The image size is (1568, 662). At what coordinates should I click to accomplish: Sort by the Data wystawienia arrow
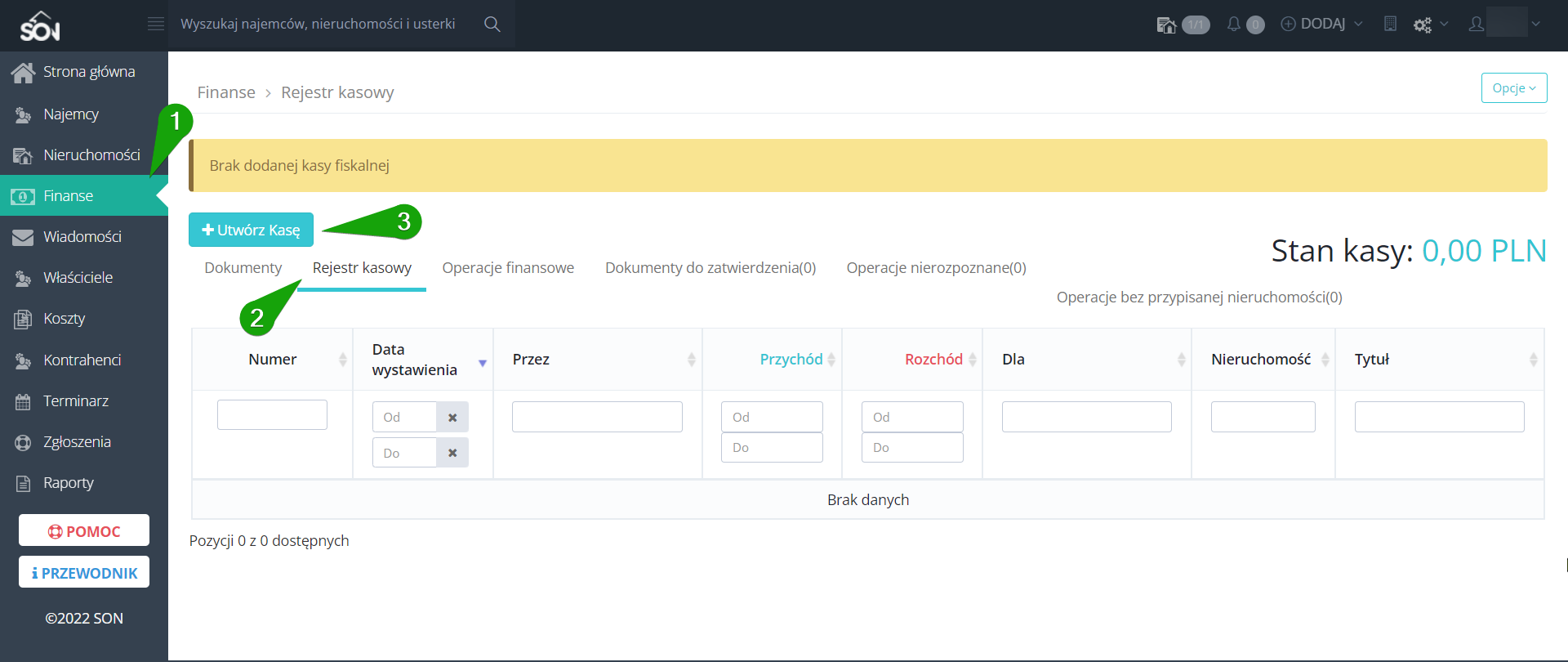point(483,363)
